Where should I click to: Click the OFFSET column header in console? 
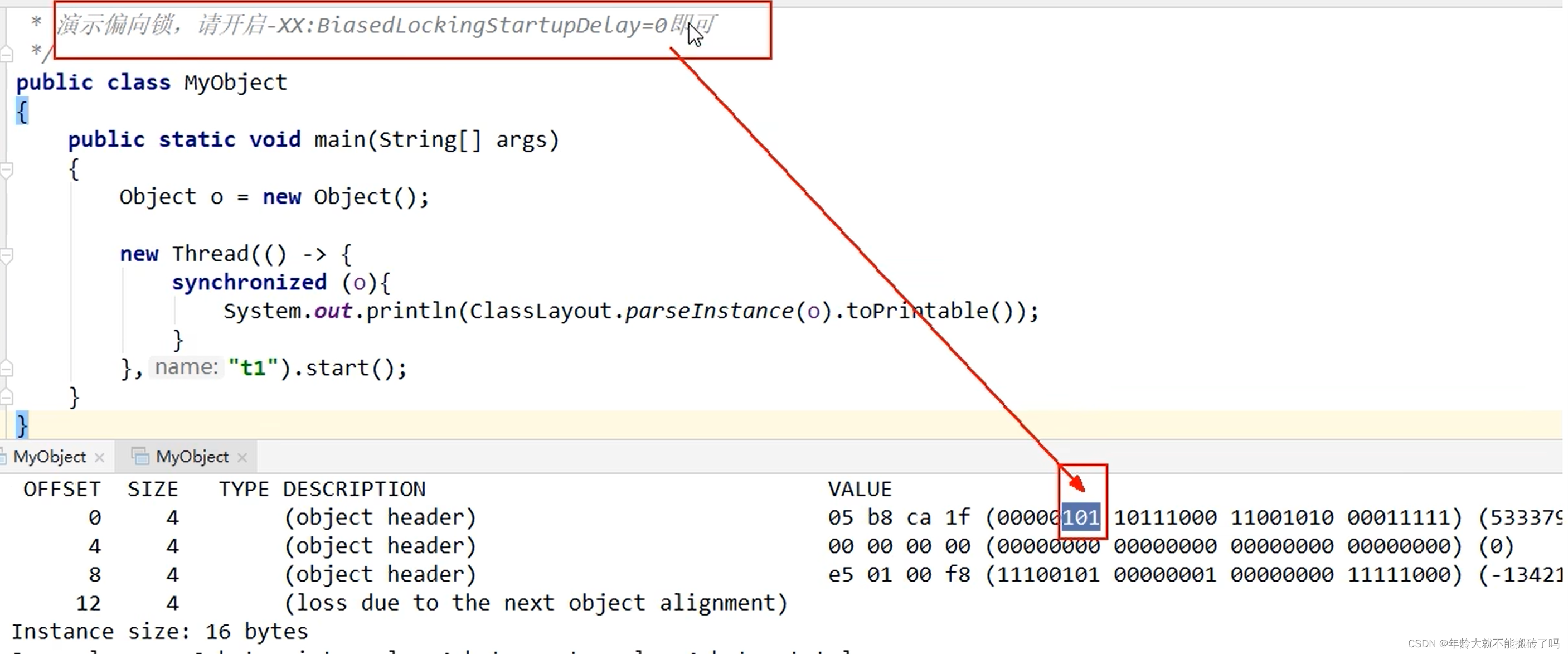click(62, 489)
